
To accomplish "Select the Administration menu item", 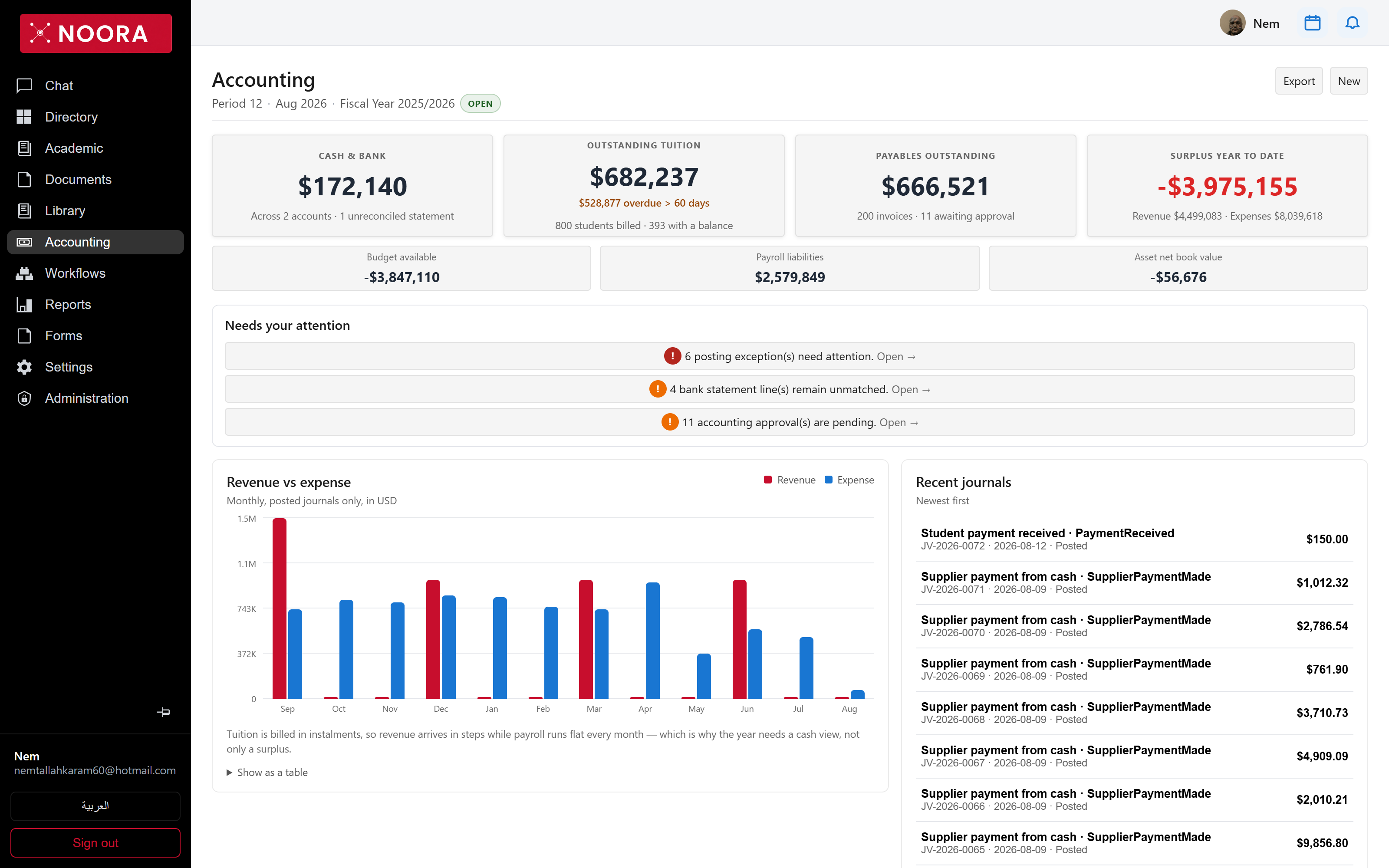I will (95, 398).
